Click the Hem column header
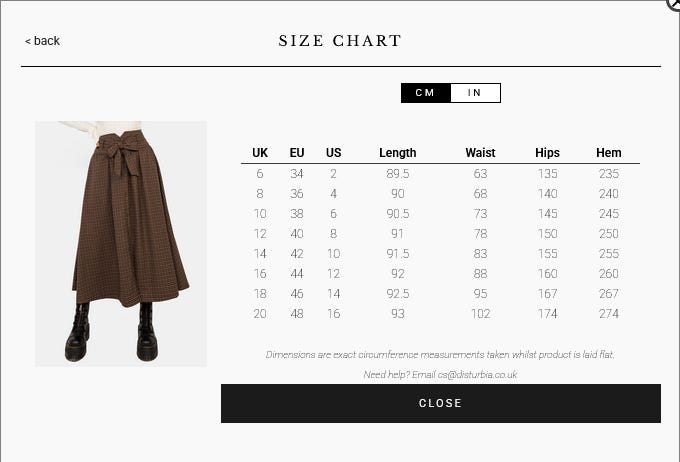 609,153
